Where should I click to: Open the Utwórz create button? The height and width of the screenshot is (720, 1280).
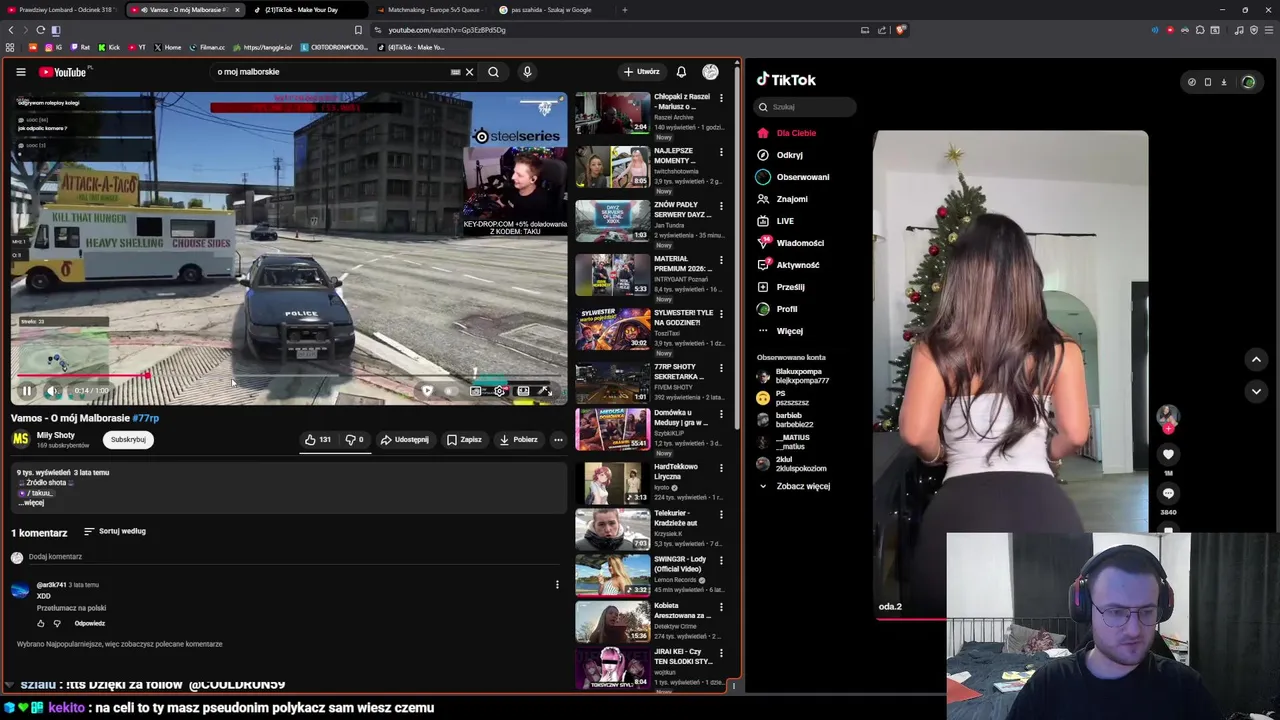[x=641, y=72]
